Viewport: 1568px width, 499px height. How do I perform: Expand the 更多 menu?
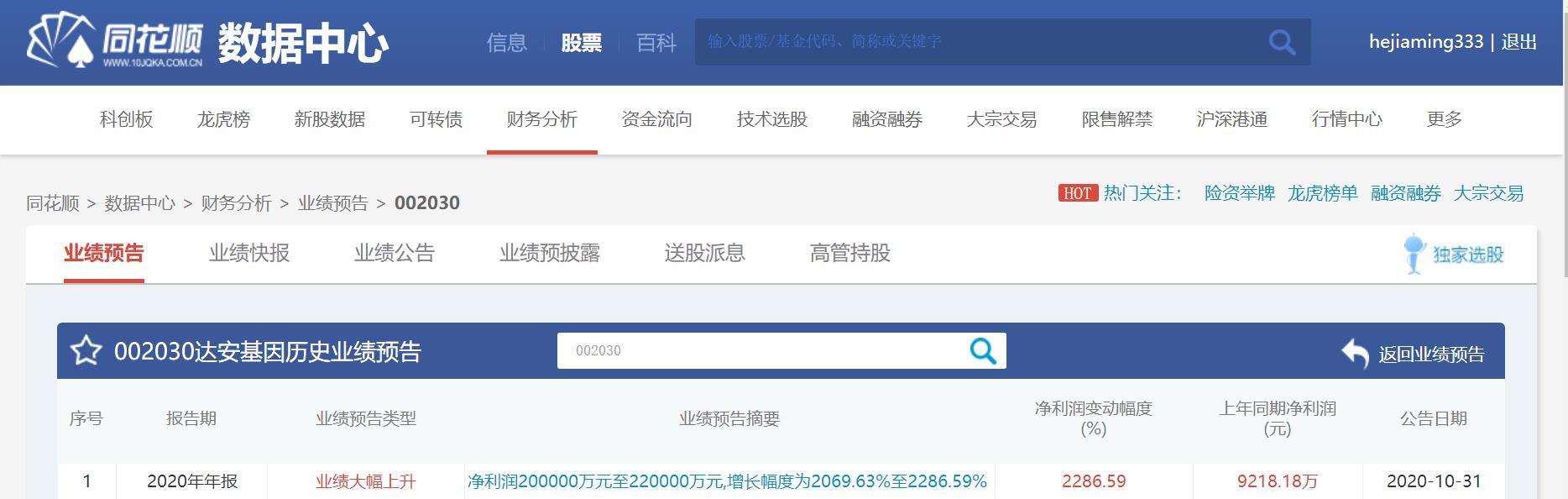(1445, 119)
